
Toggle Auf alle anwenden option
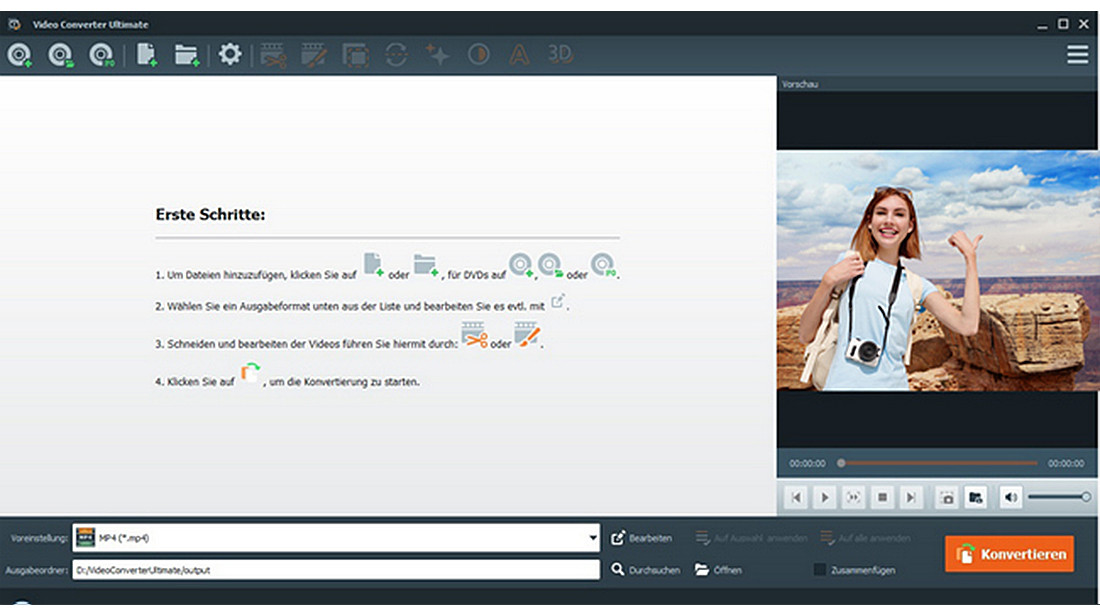[x=866, y=538]
